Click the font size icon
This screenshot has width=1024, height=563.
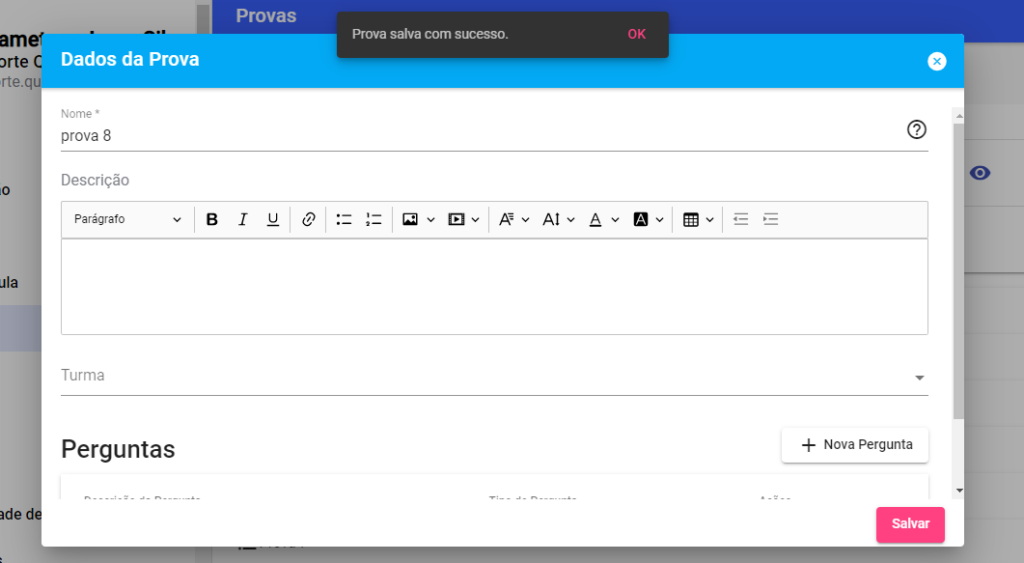(x=551, y=219)
